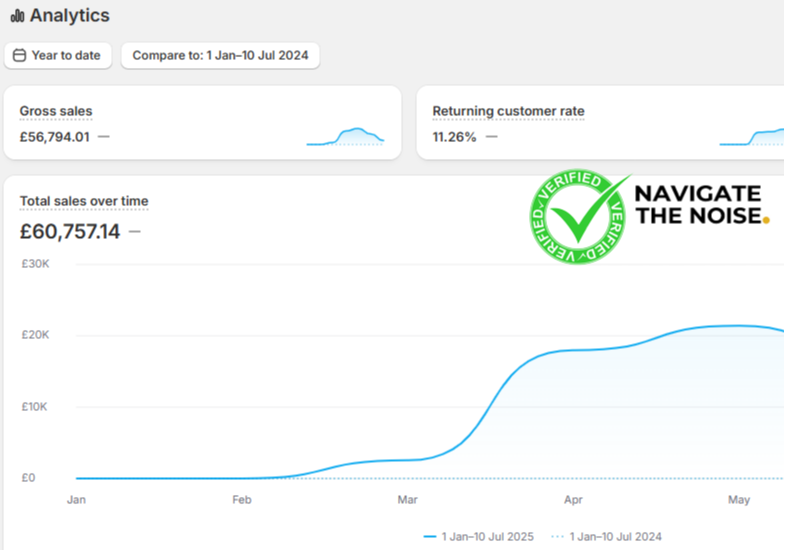The width and height of the screenshot is (785, 551).
Task: Click the £20K y-axis label
Action: 35,335
